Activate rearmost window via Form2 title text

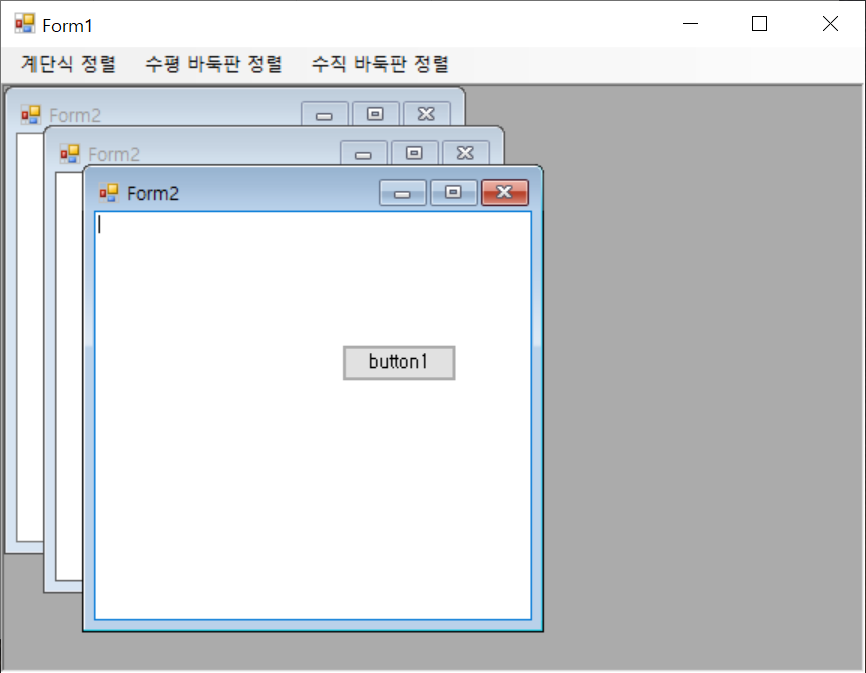tap(75, 115)
